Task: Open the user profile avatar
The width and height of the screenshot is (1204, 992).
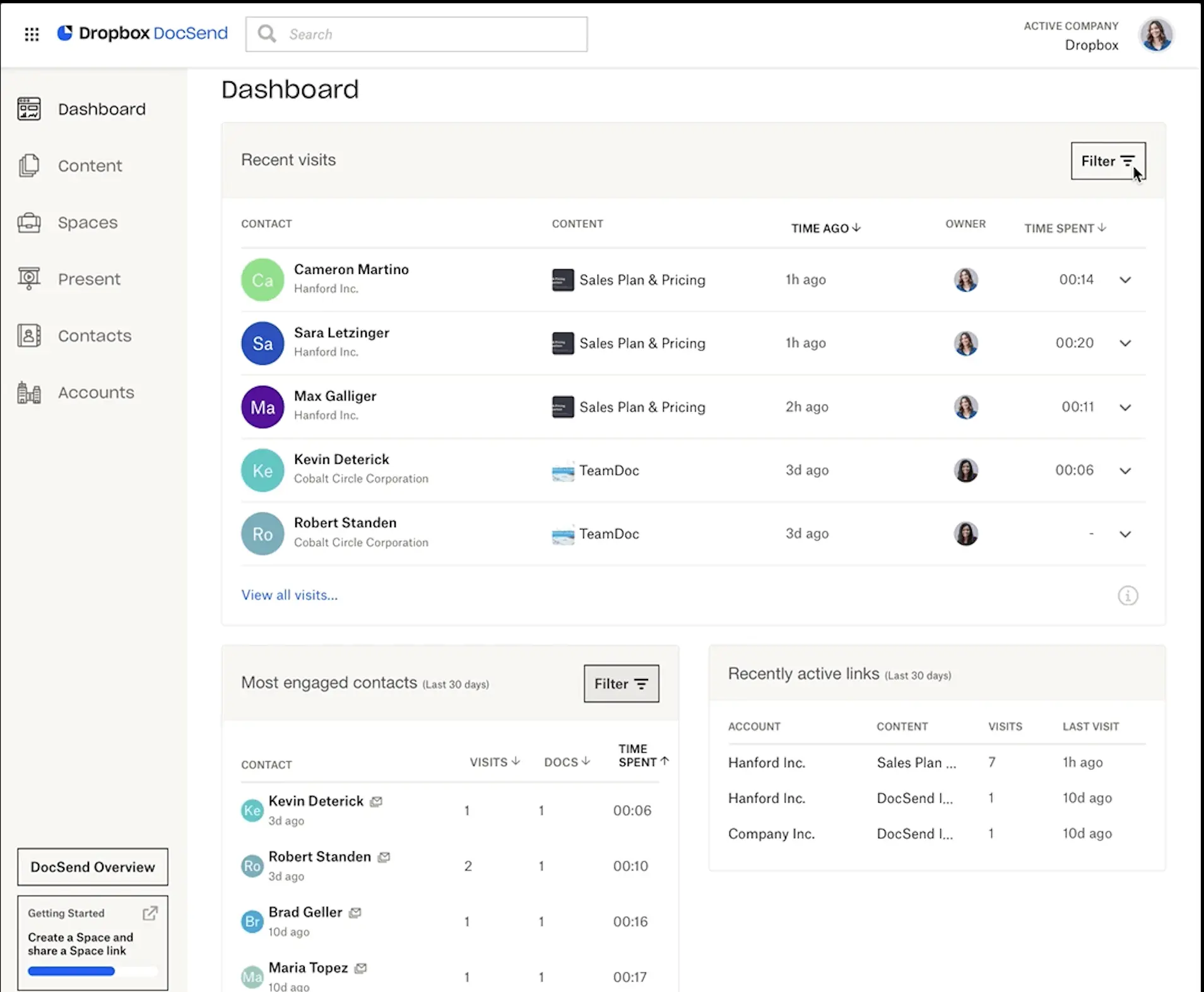Action: tap(1155, 35)
